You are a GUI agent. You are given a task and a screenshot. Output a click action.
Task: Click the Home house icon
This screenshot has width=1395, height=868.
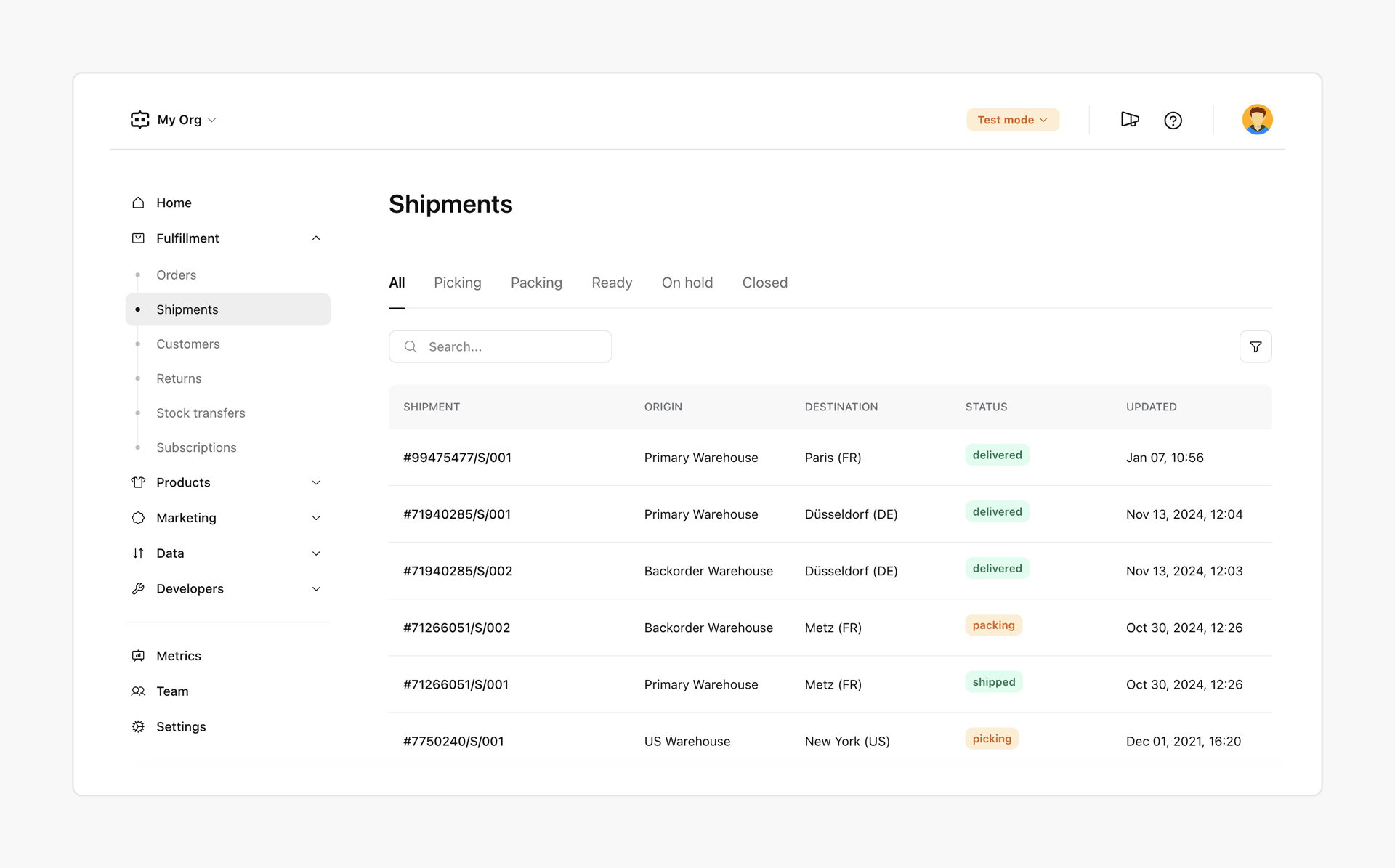pyautogui.click(x=138, y=203)
